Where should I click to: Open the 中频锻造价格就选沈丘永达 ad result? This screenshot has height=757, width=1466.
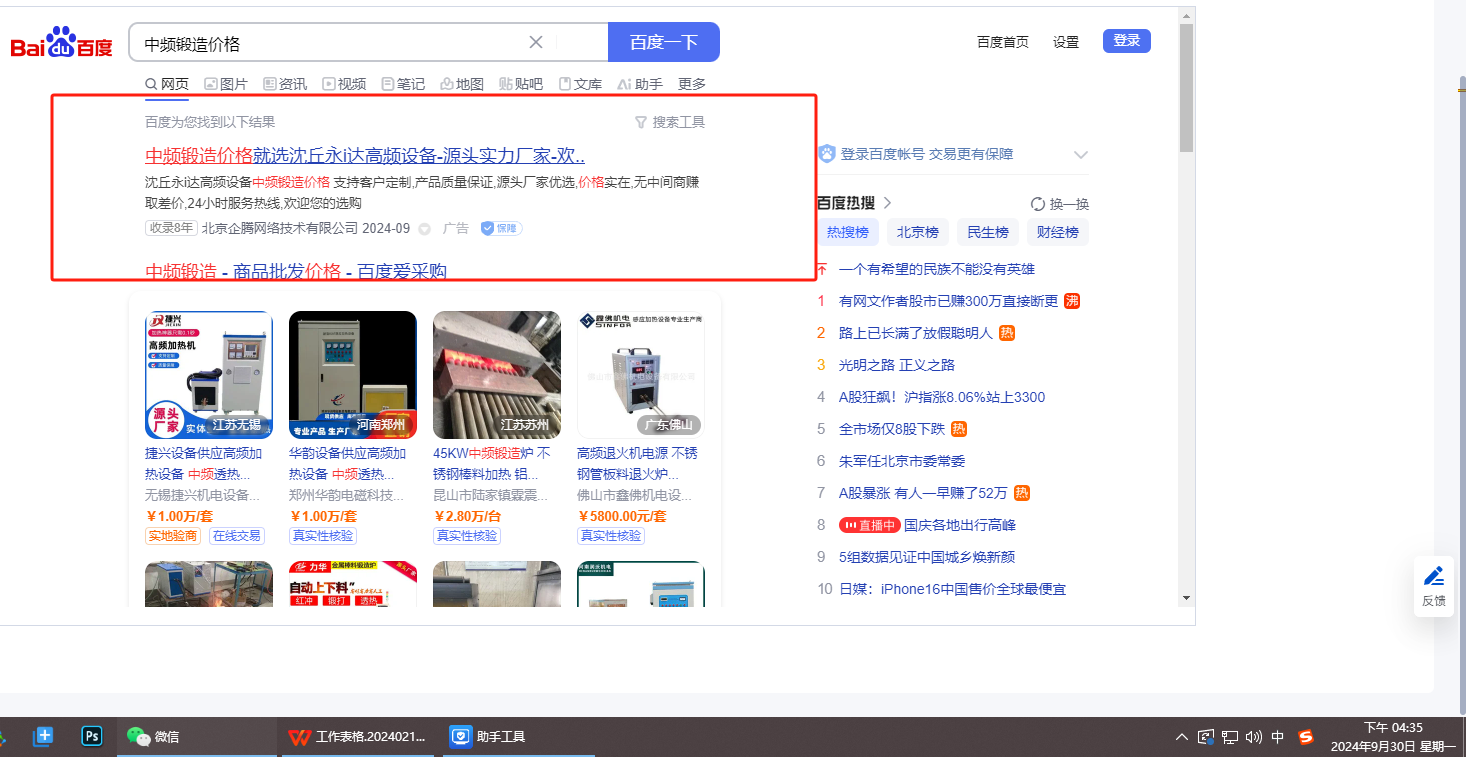coord(365,156)
